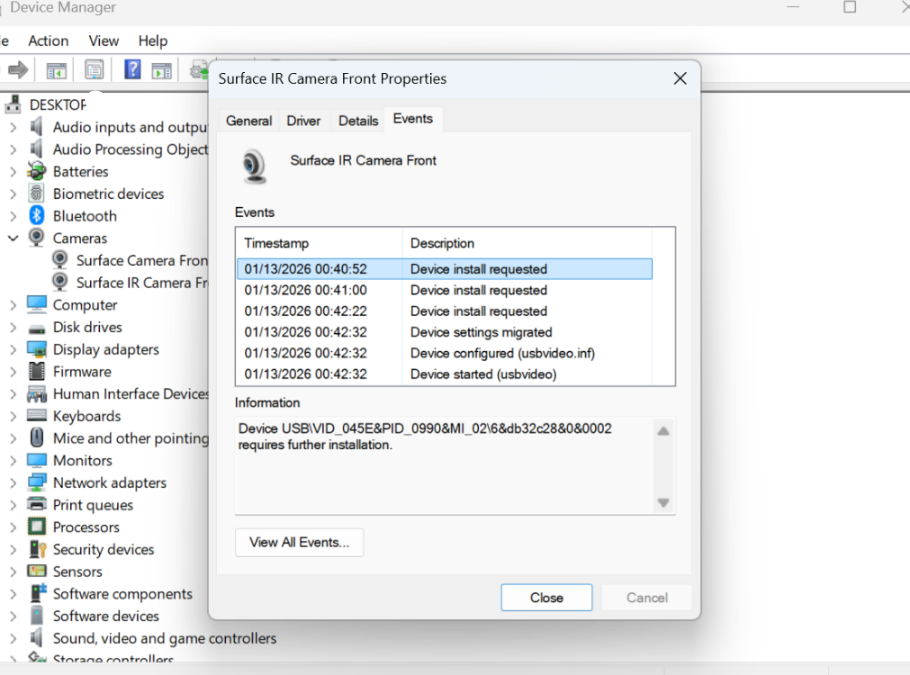Select the 00:41:00 Device install requested event
The image size is (910, 675).
click(x=445, y=290)
